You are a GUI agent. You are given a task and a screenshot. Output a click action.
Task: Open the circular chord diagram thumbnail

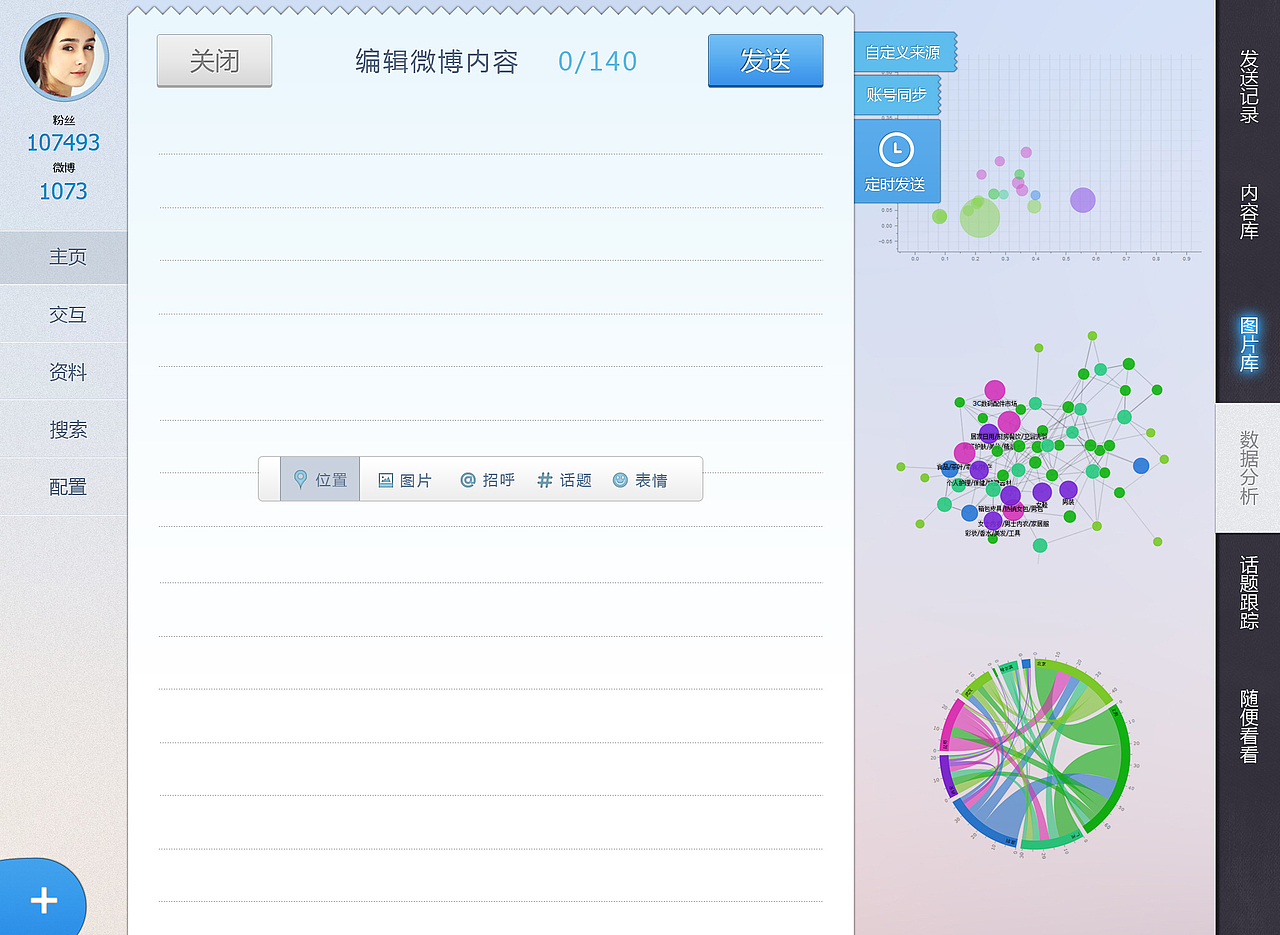[x=1036, y=754]
